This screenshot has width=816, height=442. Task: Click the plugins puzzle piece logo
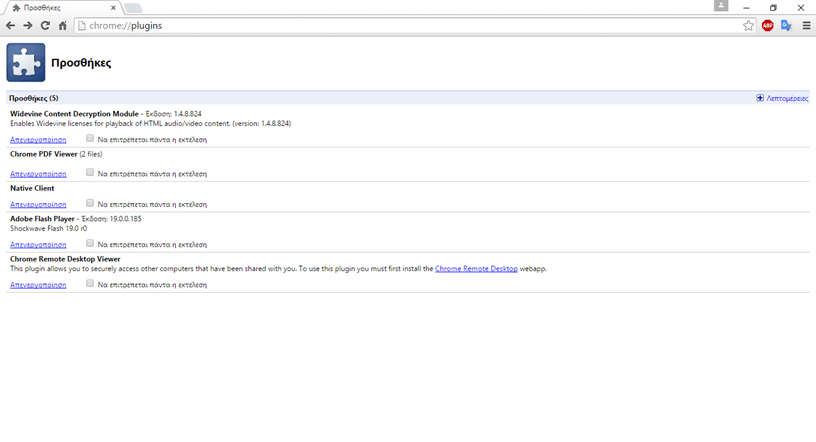pyautogui.click(x=26, y=62)
